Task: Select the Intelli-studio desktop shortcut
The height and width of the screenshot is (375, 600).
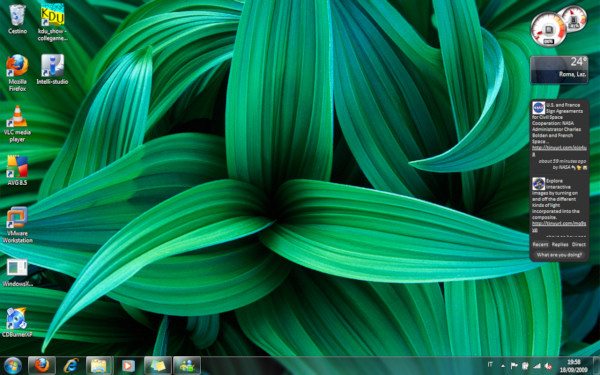Action: [52, 69]
